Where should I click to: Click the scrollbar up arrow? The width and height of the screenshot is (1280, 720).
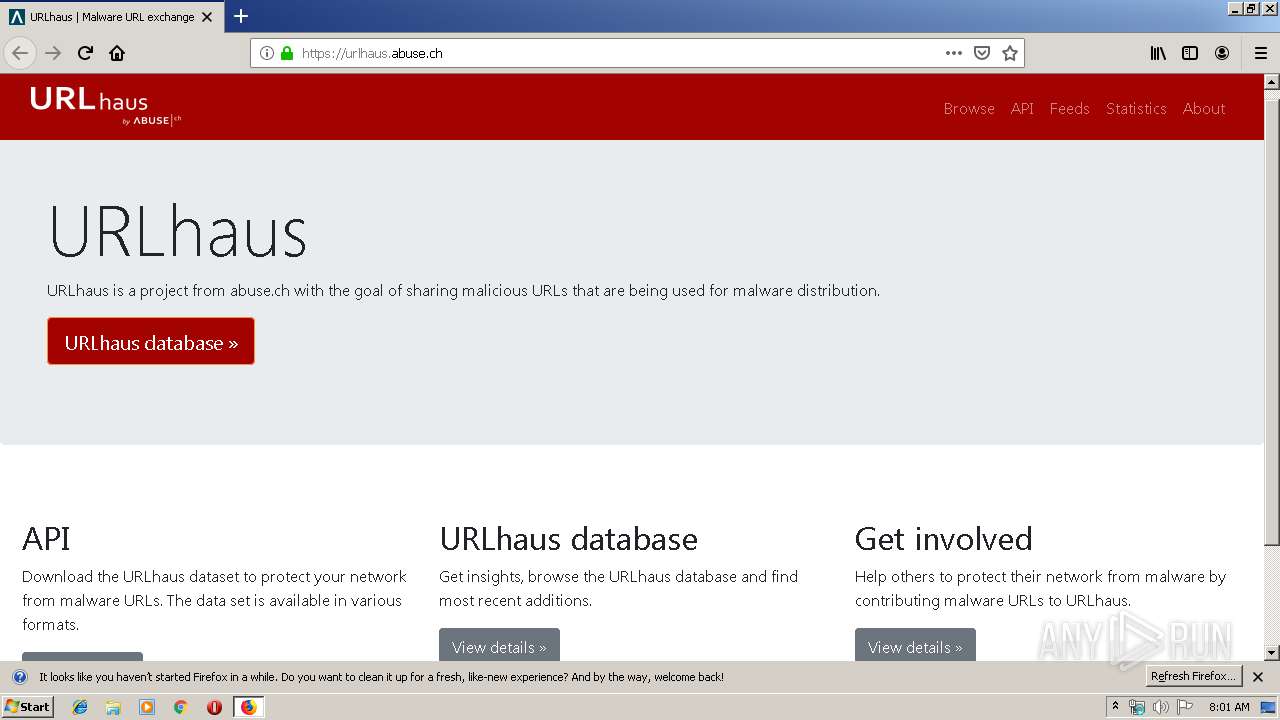point(1271,81)
